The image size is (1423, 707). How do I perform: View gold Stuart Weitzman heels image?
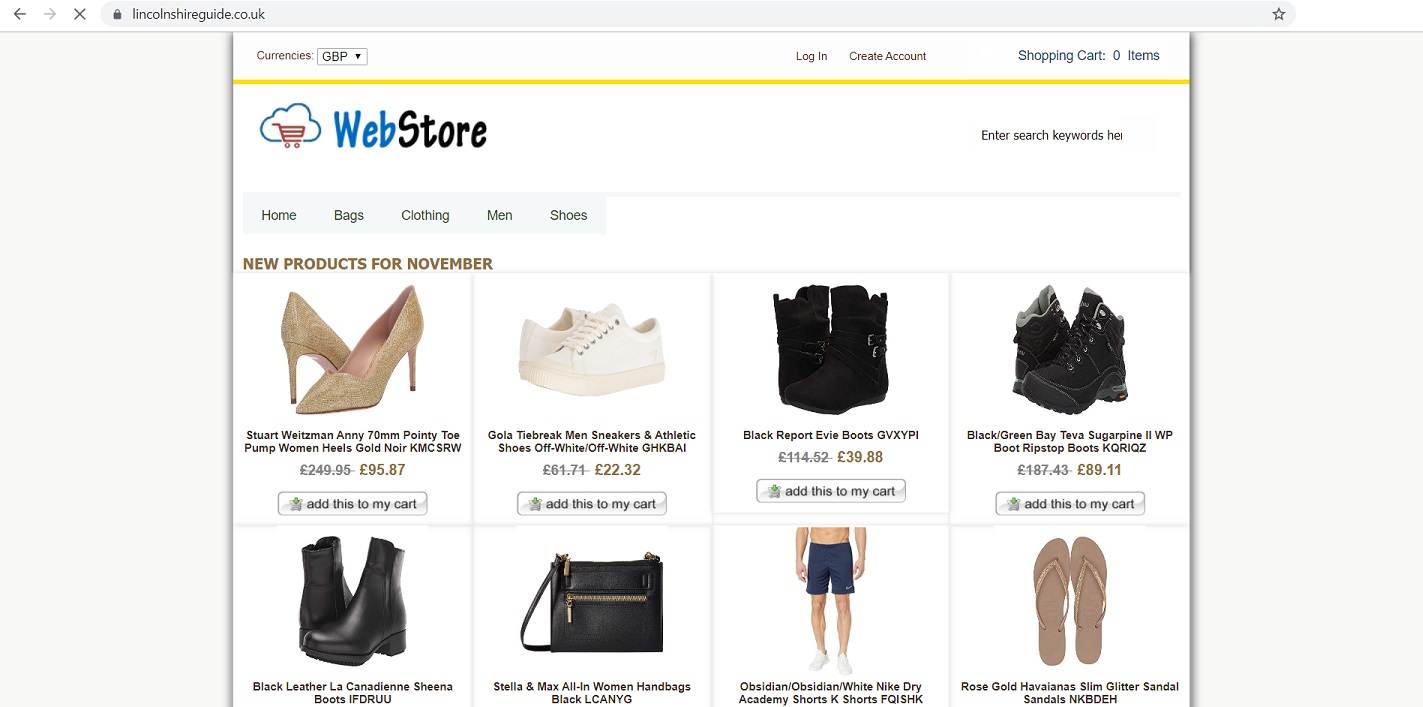(353, 350)
